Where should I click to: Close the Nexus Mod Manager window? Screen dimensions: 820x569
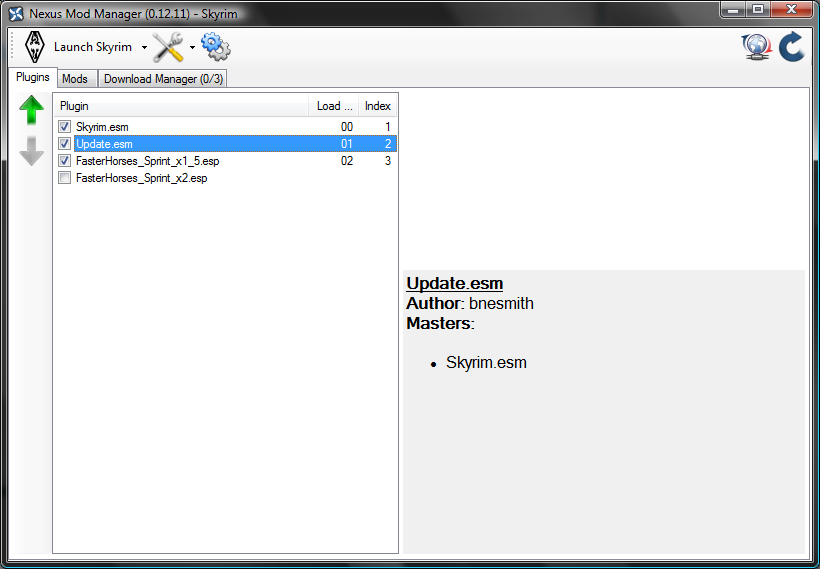(791, 9)
